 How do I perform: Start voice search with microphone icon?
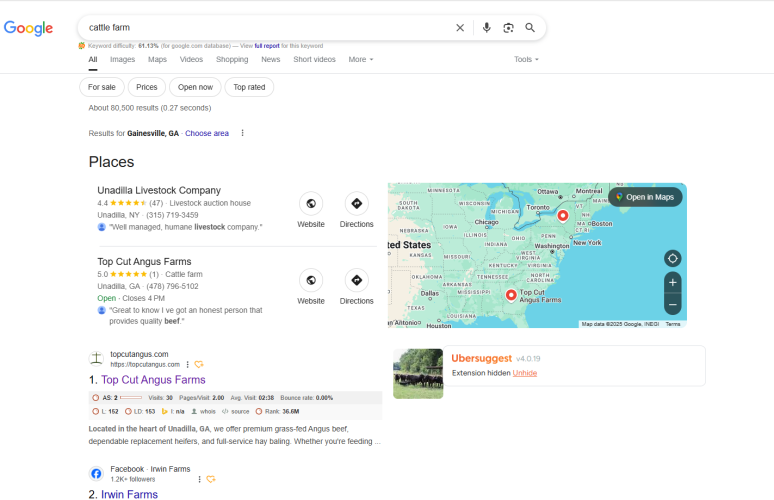[486, 28]
